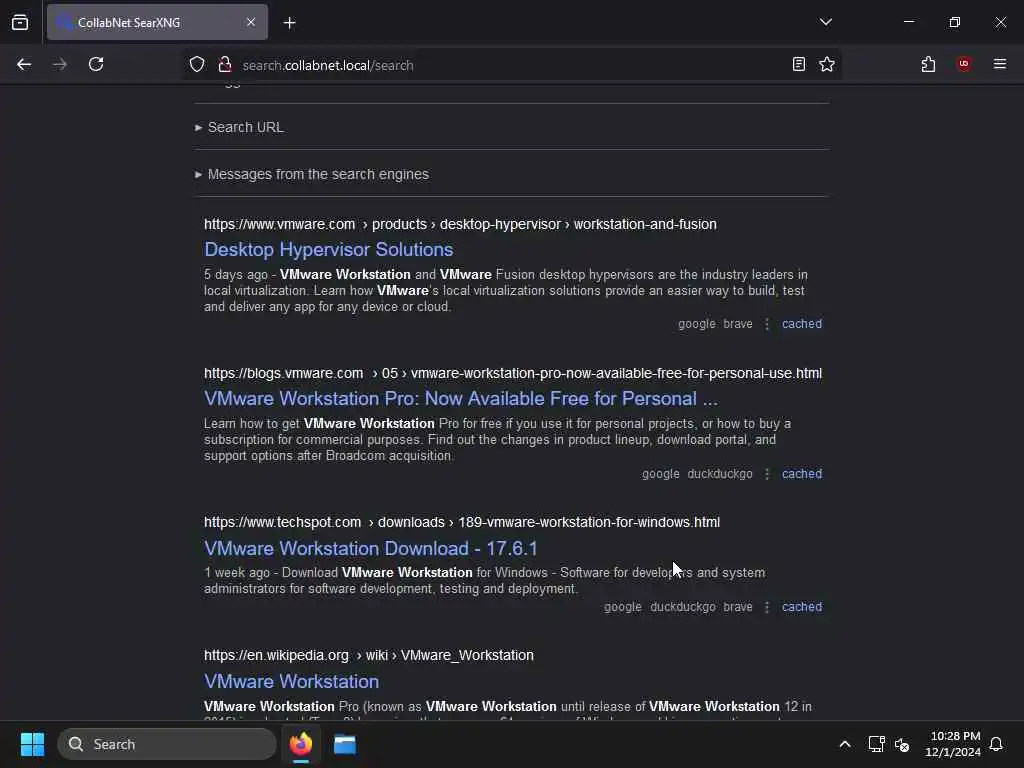Image resolution: width=1024 pixels, height=768 pixels.
Task: Bookmark this page with star icon
Action: pyautogui.click(x=827, y=64)
